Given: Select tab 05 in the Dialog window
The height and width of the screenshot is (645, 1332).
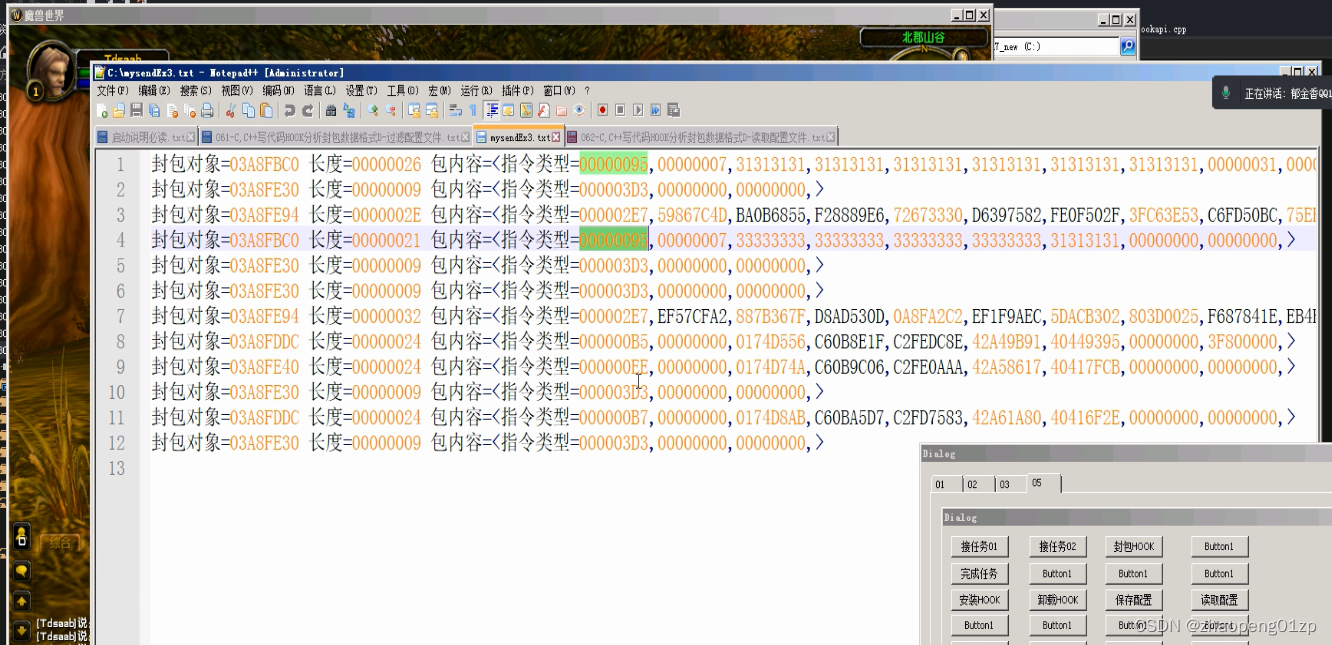Looking at the screenshot, I should click(1043, 483).
